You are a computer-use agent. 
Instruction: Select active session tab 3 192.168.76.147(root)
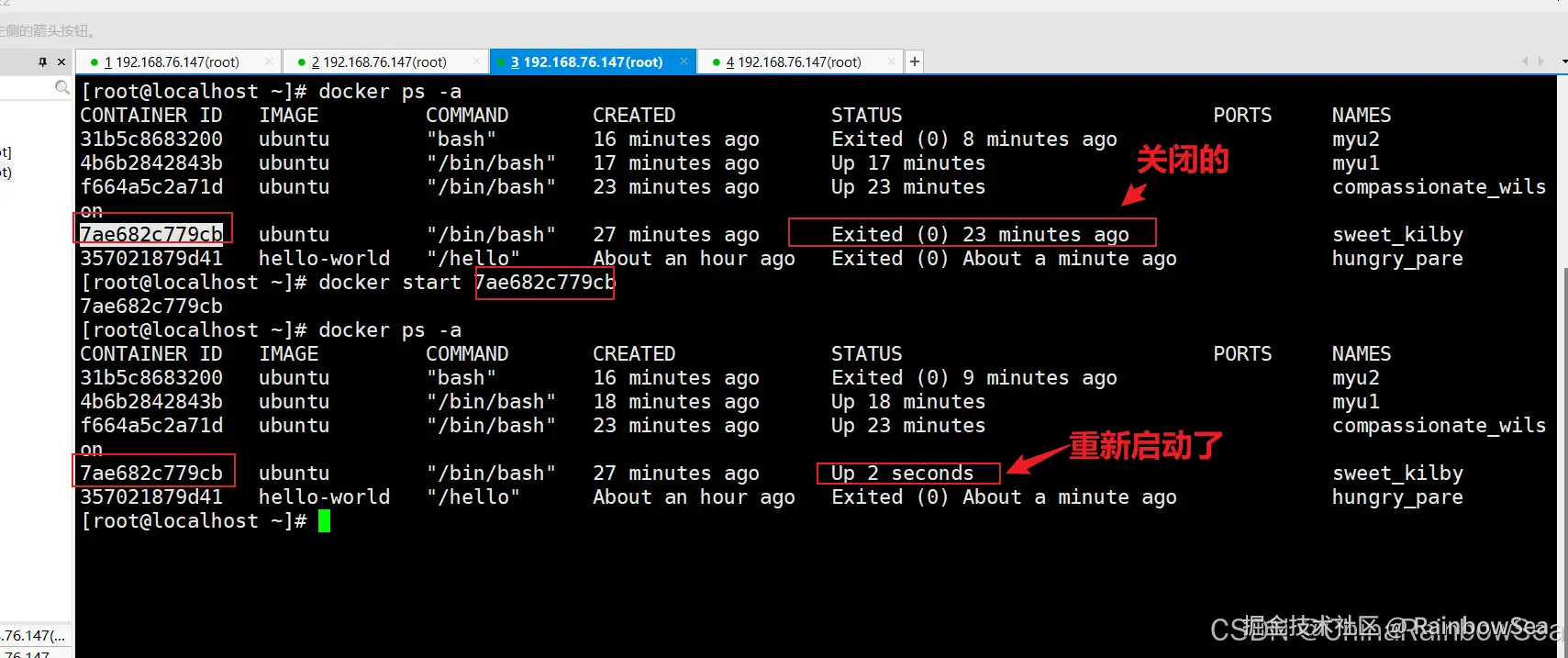click(587, 61)
